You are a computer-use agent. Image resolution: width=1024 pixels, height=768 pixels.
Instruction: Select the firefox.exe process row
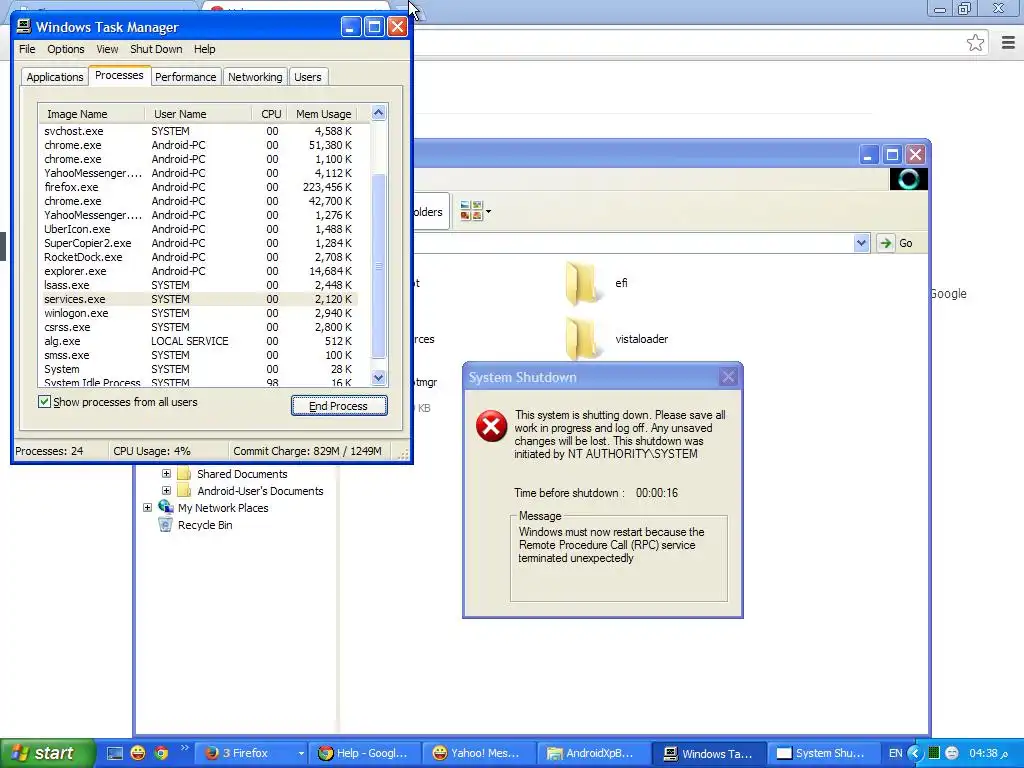click(198, 187)
